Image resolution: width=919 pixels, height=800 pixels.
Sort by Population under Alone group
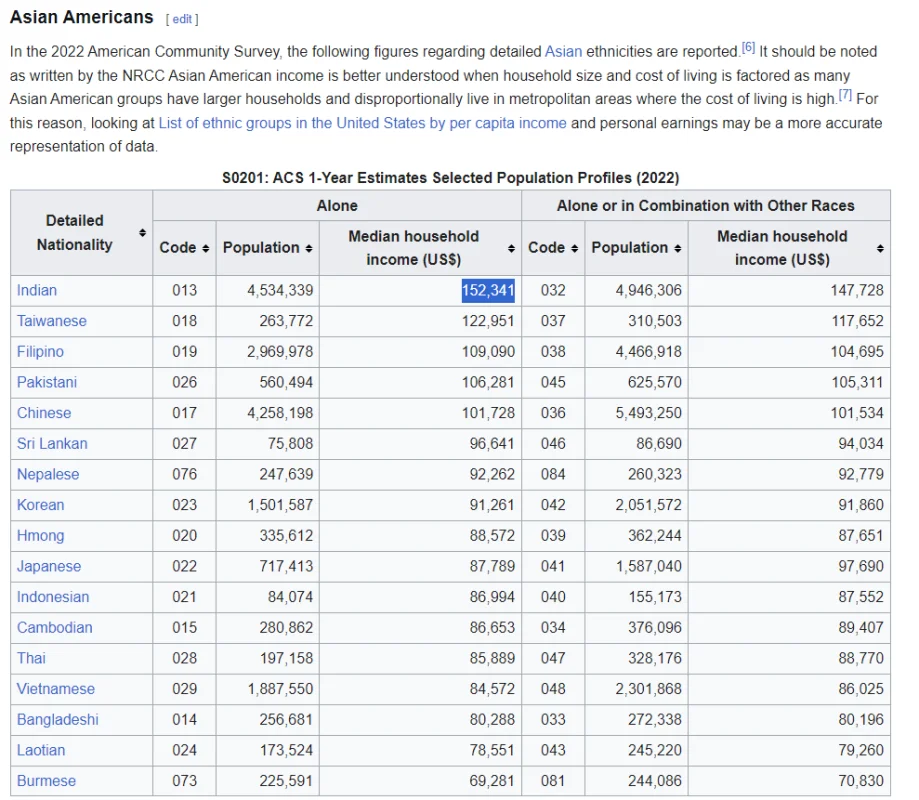[309, 248]
